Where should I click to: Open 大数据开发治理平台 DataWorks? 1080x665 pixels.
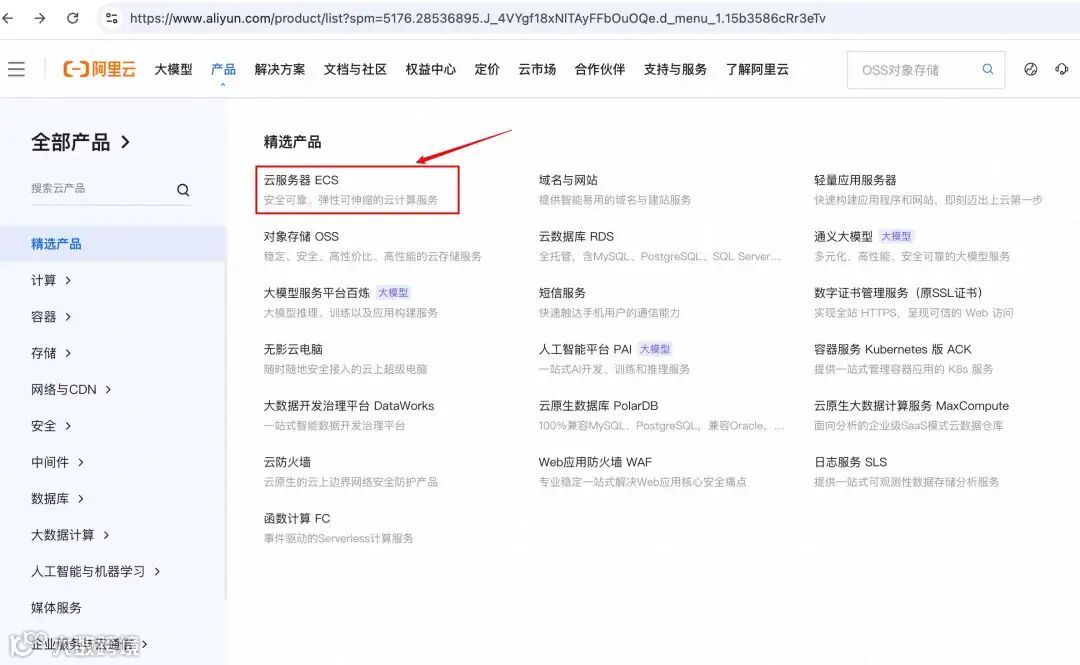[x=349, y=406]
